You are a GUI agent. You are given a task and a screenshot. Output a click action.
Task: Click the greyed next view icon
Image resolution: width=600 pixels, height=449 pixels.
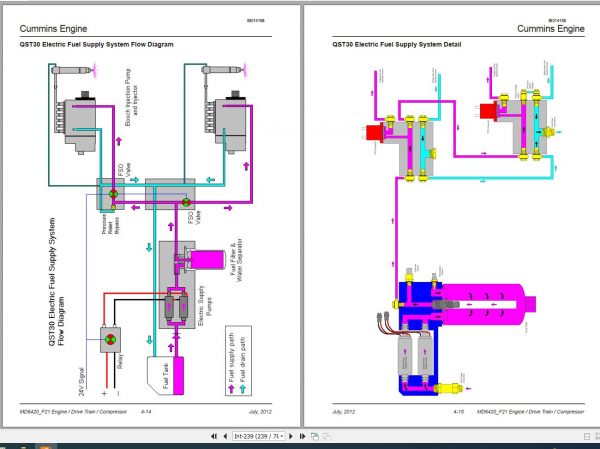(x=326, y=436)
